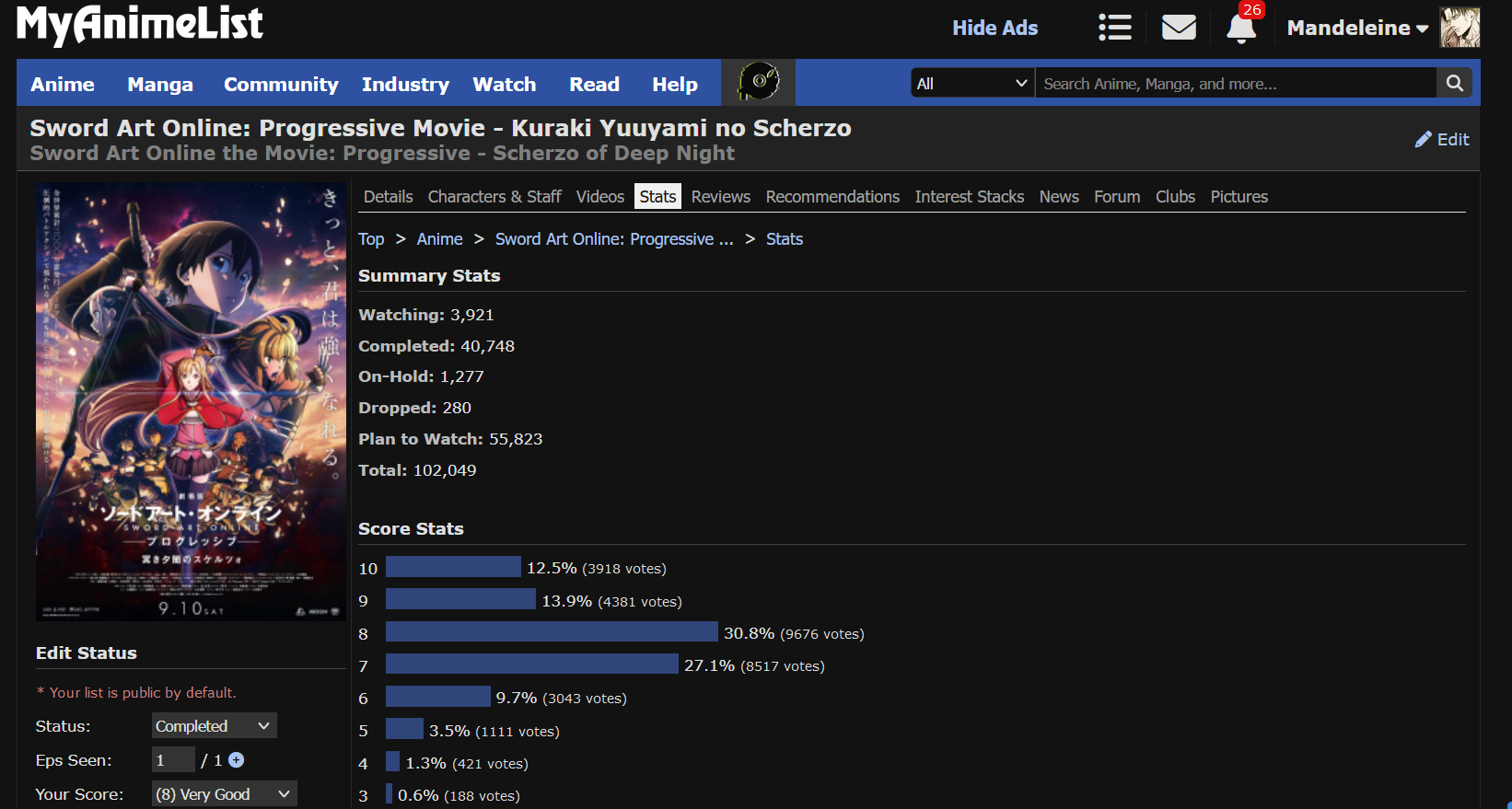The image size is (1512, 809).
Task: Open the list menu icon in header
Action: pos(1114,28)
